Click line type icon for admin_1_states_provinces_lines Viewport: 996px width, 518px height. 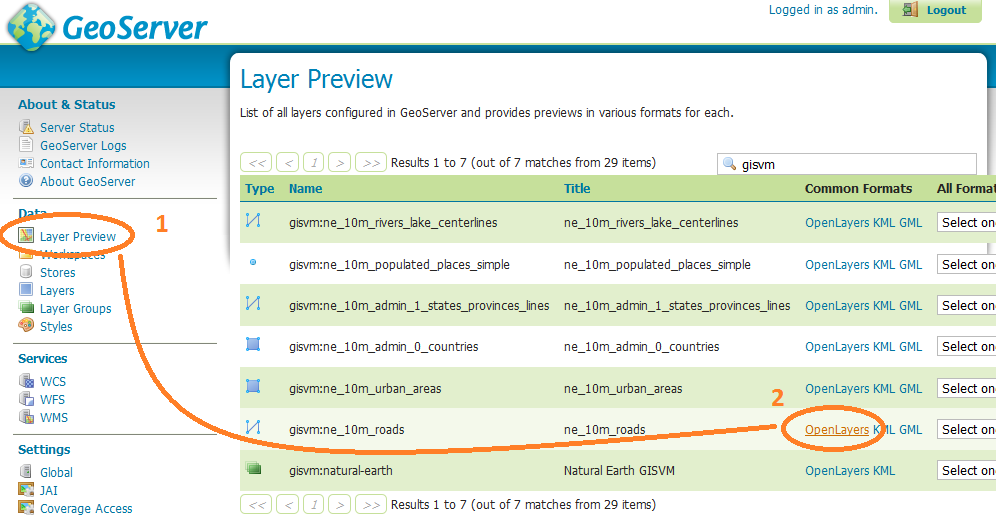[253, 303]
